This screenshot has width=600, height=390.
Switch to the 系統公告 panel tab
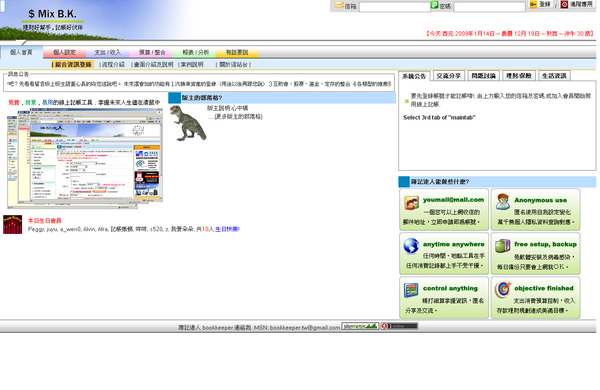pyautogui.click(x=414, y=76)
